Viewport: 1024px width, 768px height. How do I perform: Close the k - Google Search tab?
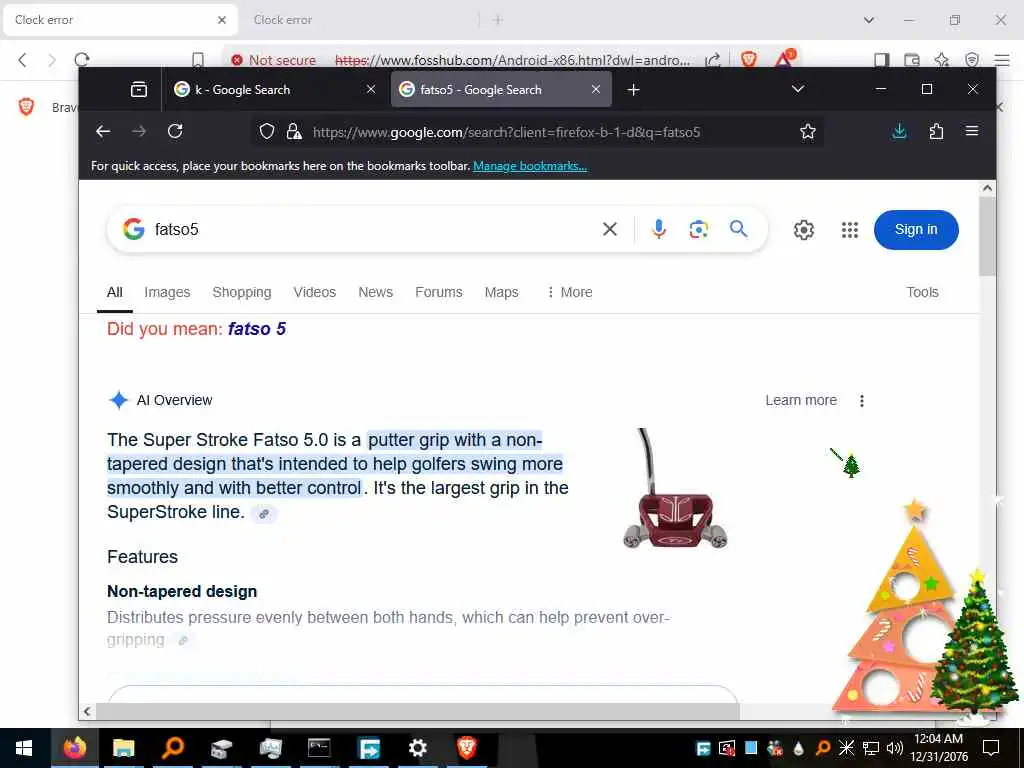(371, 89)
